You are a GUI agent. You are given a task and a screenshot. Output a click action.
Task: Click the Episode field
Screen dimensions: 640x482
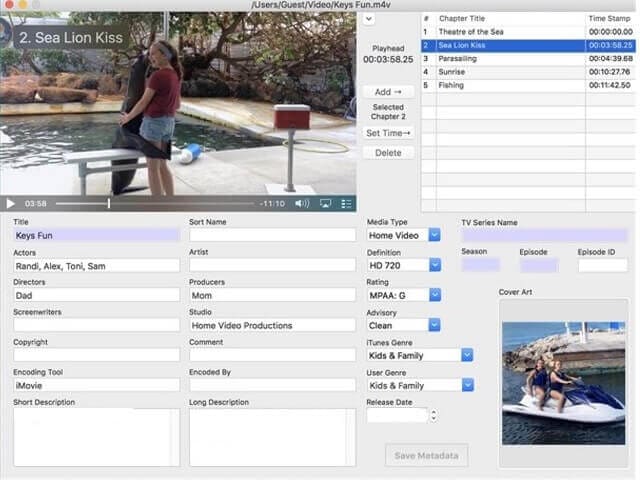[538, 265]
